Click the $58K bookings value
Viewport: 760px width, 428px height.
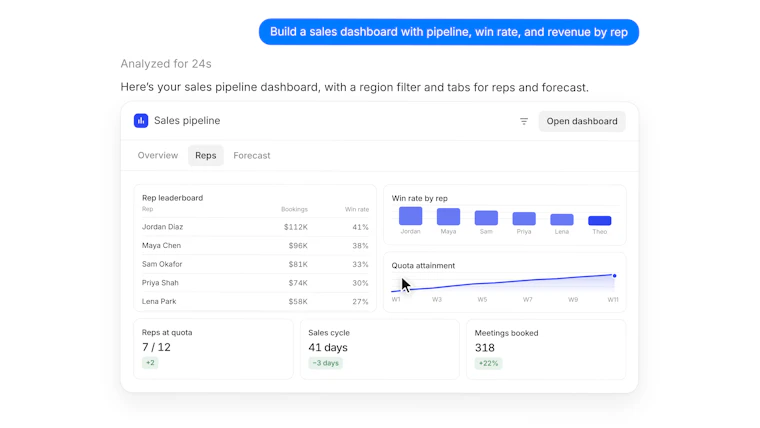[298, 301]
